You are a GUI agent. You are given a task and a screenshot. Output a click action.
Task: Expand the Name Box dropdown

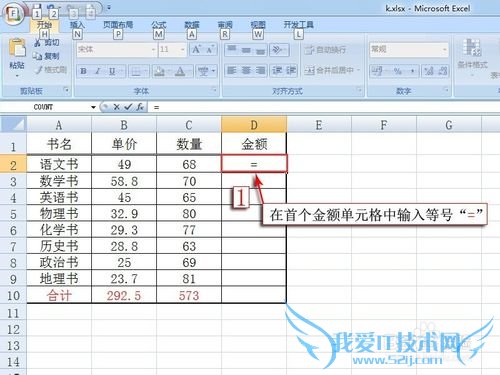(93, 107)
